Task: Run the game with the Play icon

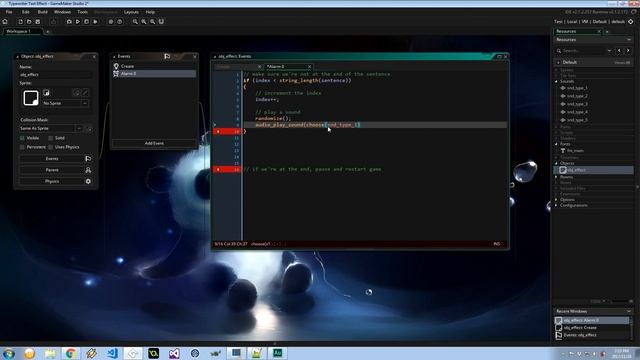Action: click(78, 21)
